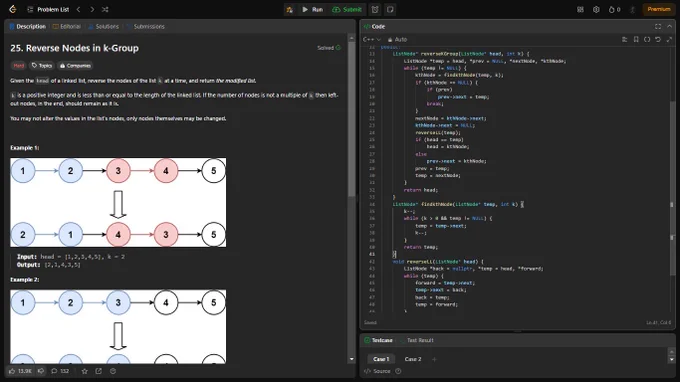The image size is (680, 382).
Task: Add a new testcase with plus
Action: (x=434, y=359)
